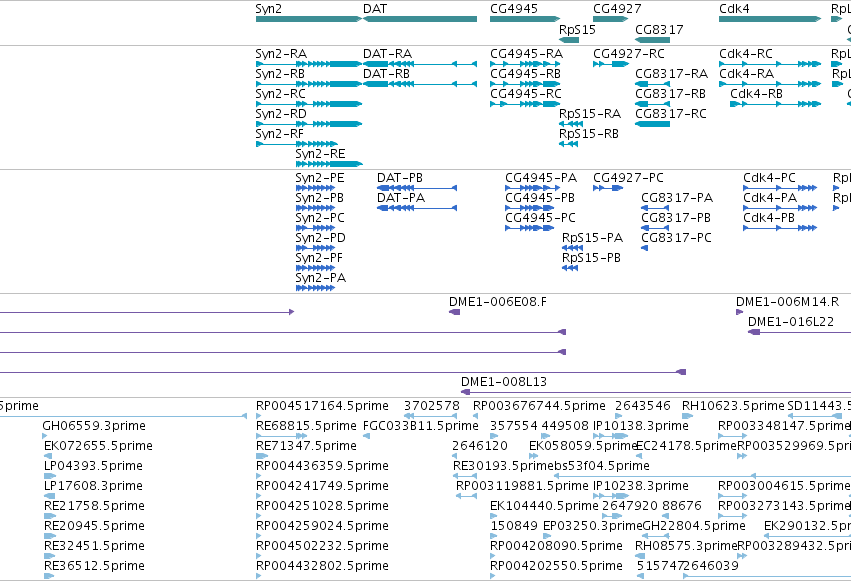Select protein CG8317-PA
This screenshot has height=581, width=851.
click(655, 208)
